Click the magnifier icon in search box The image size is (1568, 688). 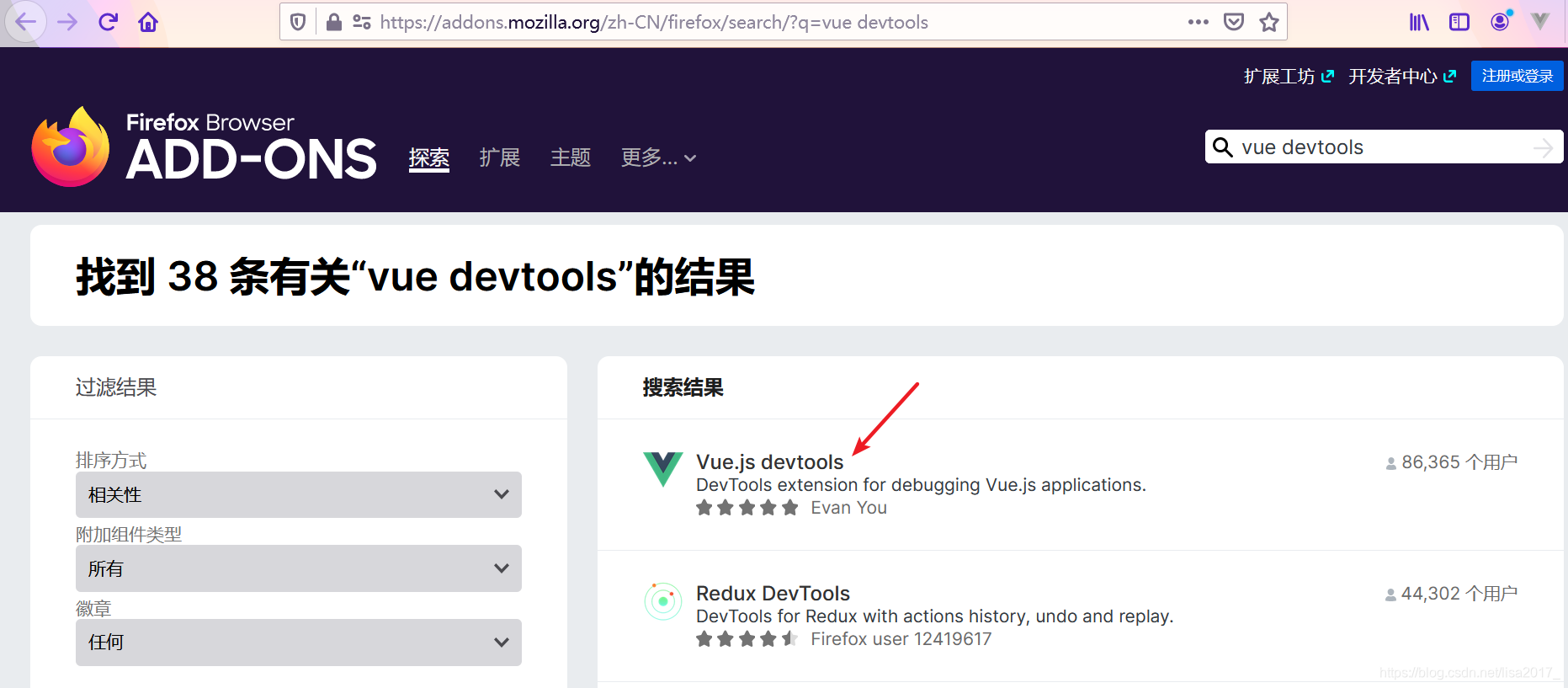tap(1223, 147)
